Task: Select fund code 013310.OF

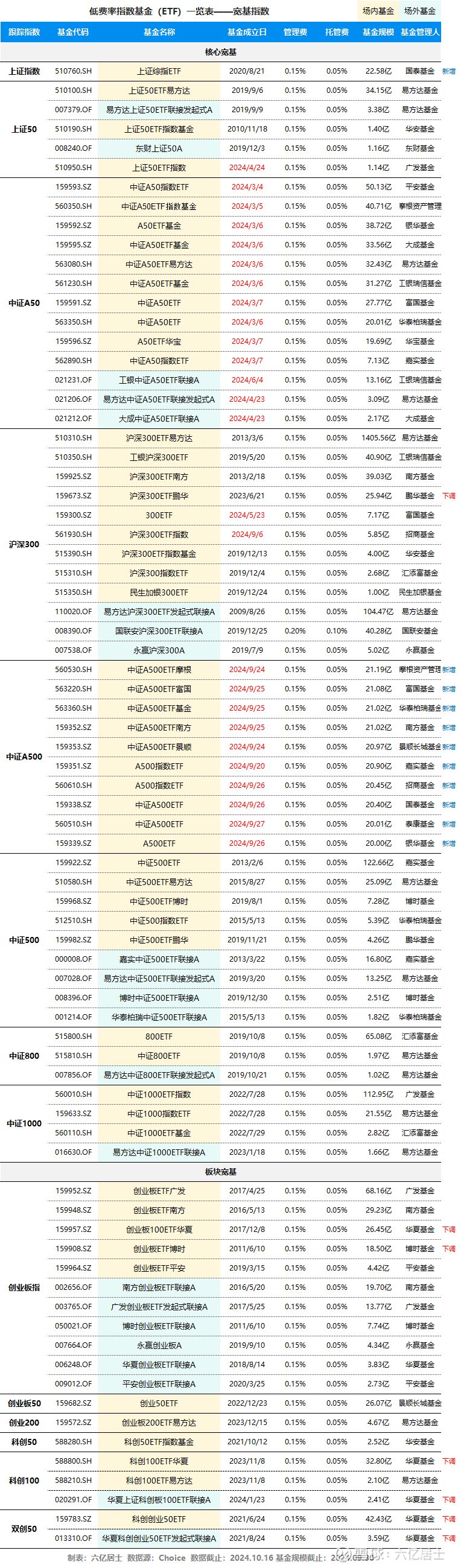Action: 73,1538
